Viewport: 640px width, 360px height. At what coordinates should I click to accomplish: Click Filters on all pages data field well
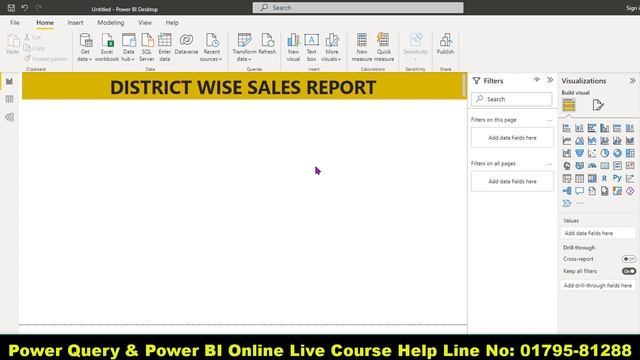coord(512,182)
